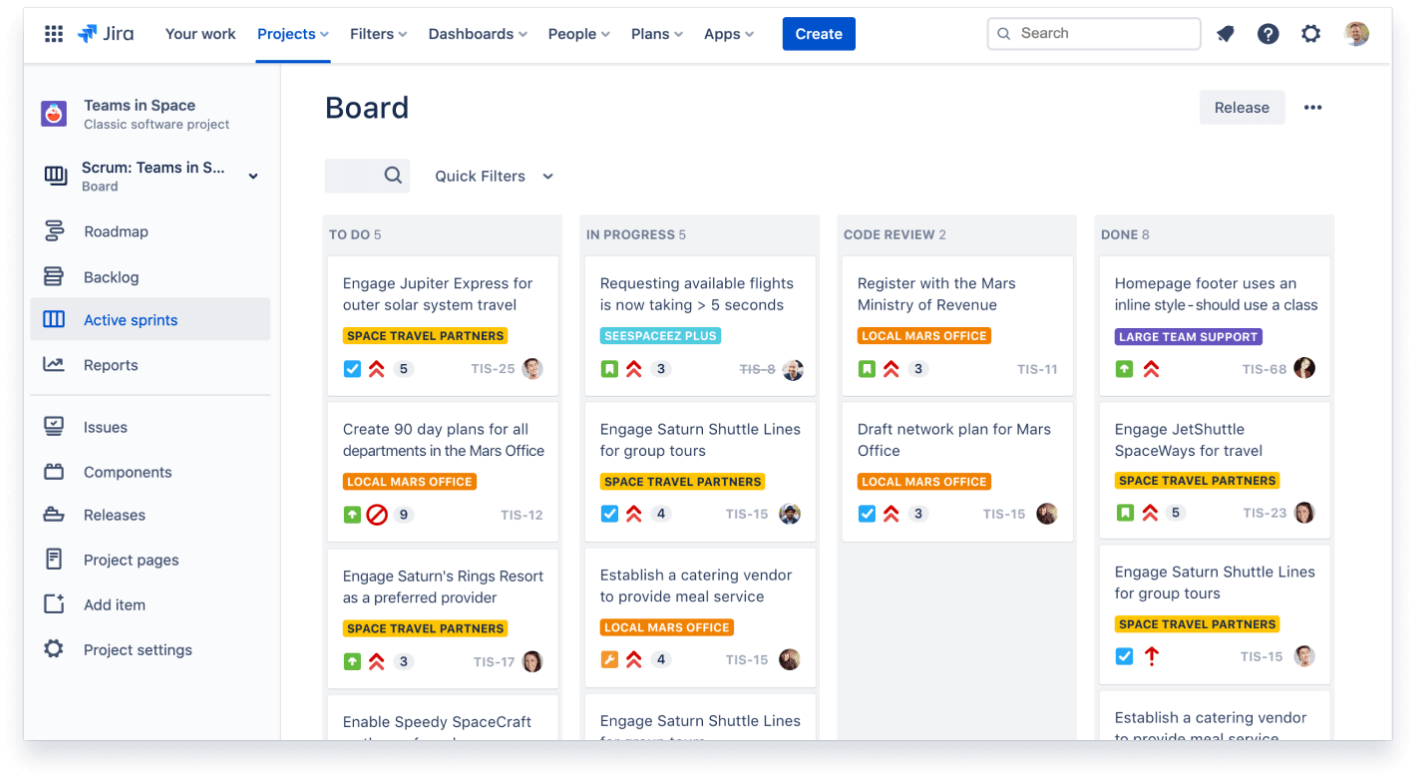Click the Your work menu item

[200, 33]
